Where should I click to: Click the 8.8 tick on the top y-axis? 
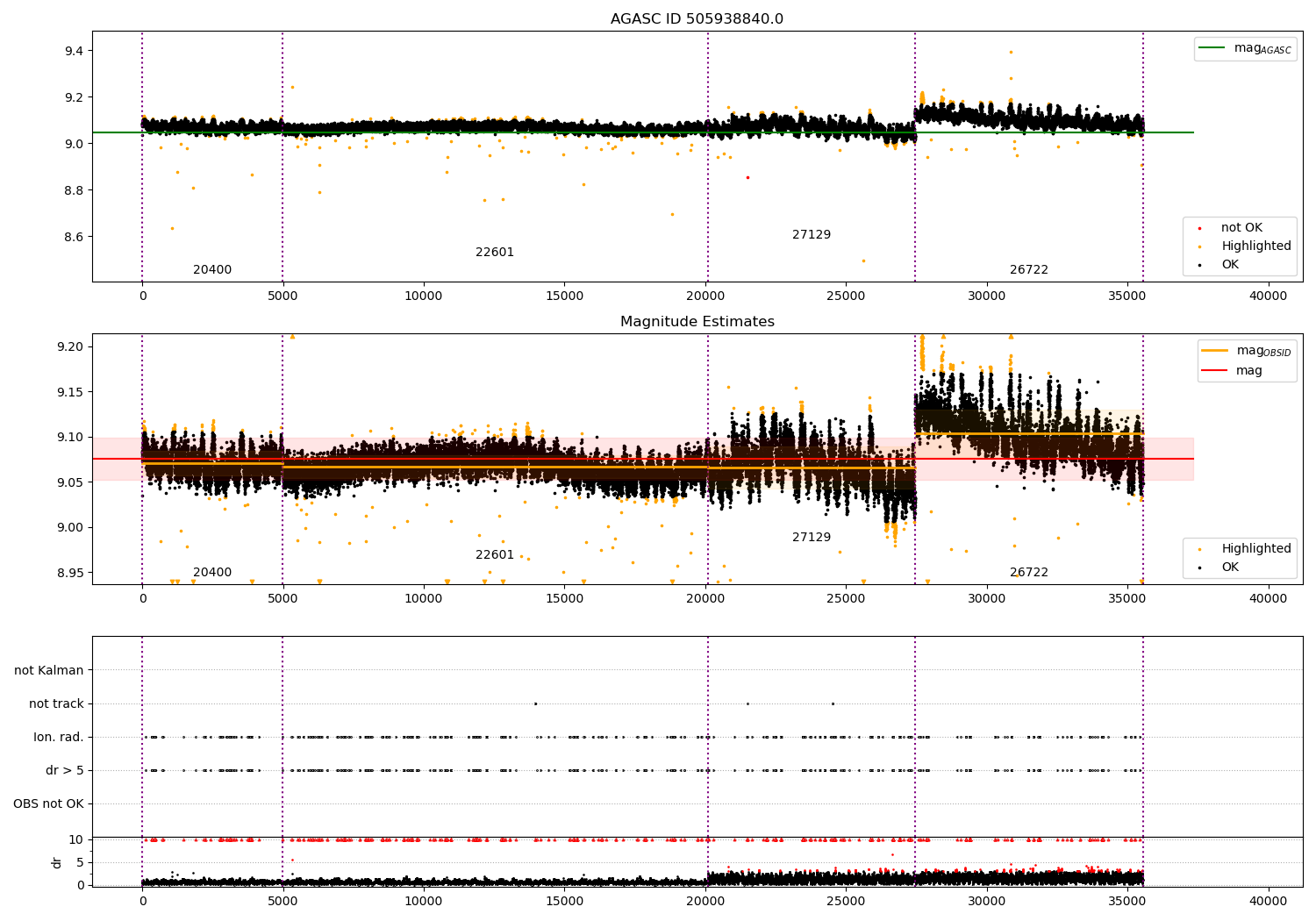74,190
